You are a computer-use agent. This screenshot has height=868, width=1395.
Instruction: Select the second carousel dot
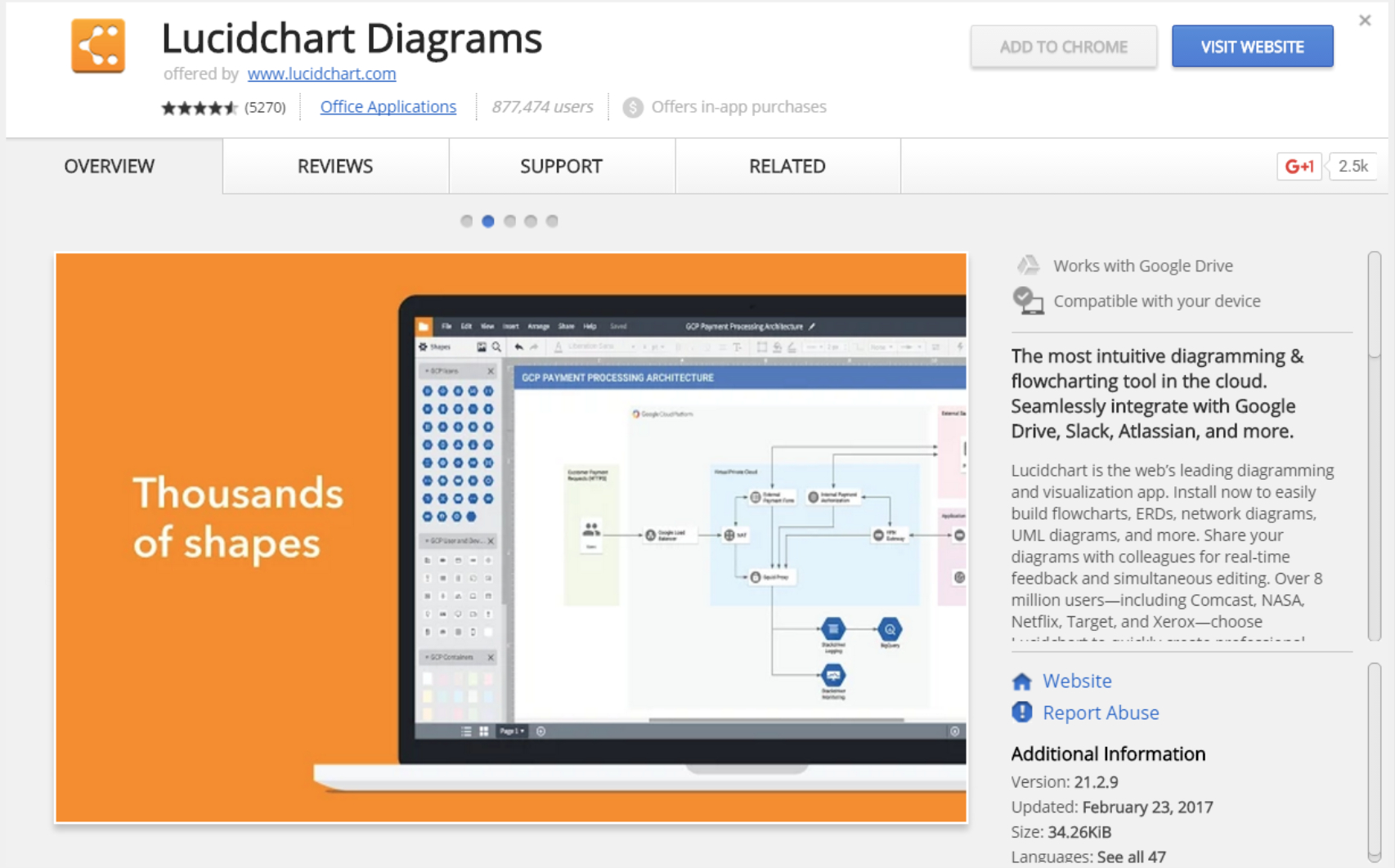coord(488,221)
